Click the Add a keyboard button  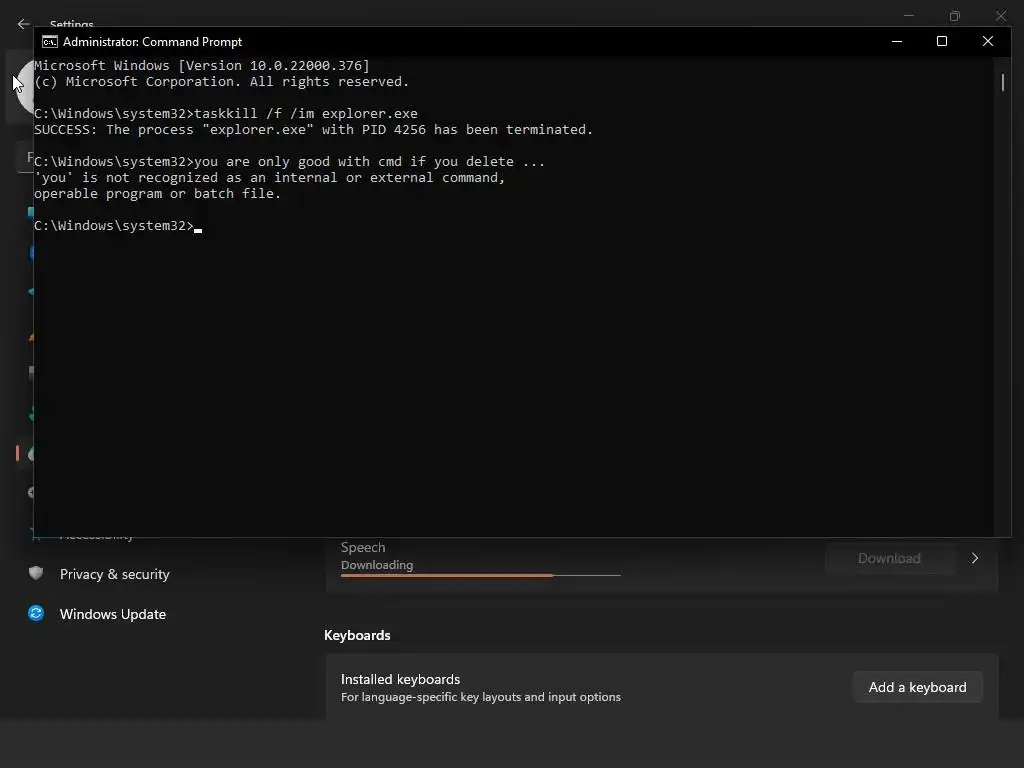point(918,687)
